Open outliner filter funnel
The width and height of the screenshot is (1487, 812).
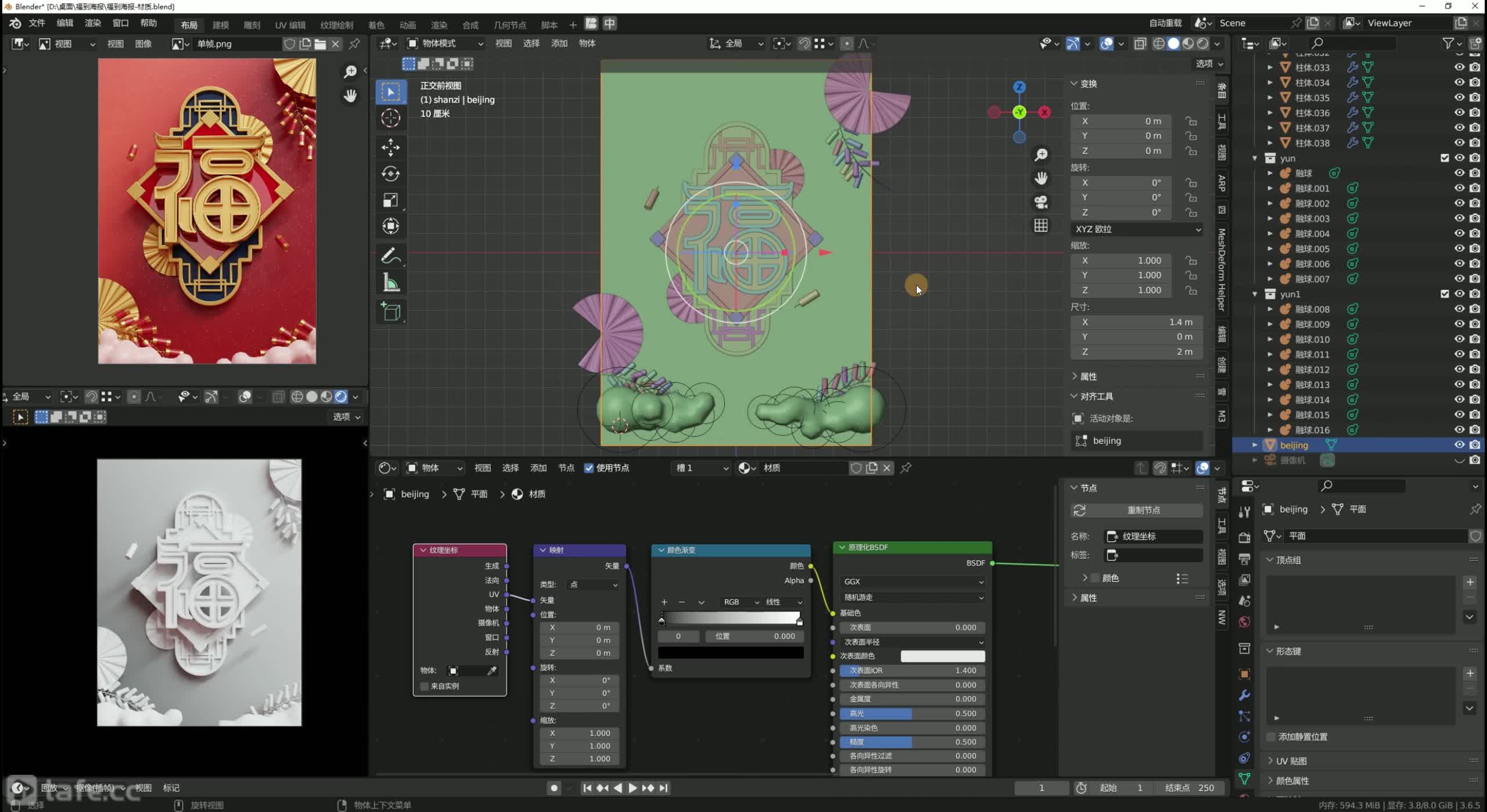click(x=1452, y=43)
